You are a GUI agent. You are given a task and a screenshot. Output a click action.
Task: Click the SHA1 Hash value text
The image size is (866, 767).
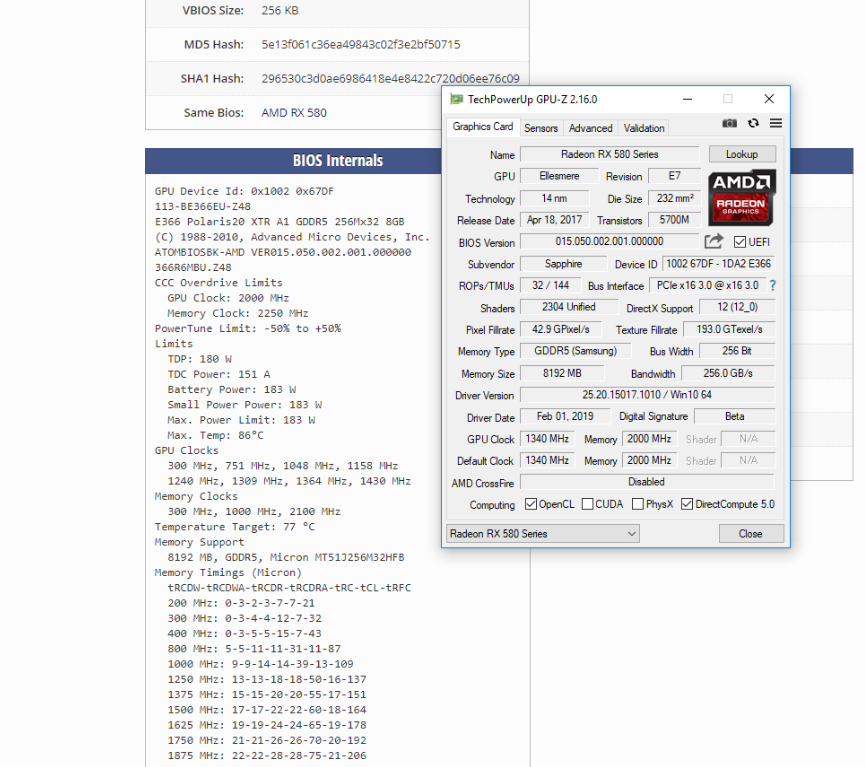[x=390, y=78]
